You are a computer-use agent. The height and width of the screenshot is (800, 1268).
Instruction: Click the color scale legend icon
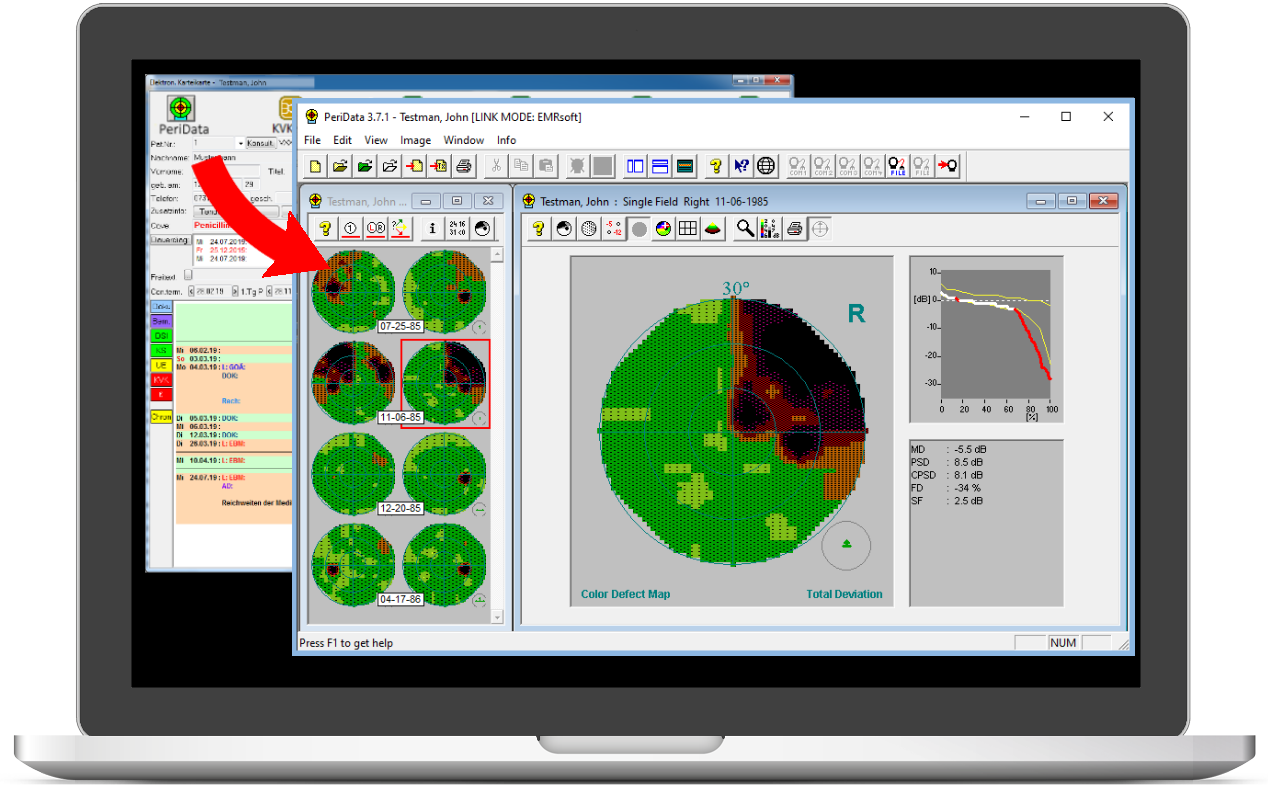(769, 229)
